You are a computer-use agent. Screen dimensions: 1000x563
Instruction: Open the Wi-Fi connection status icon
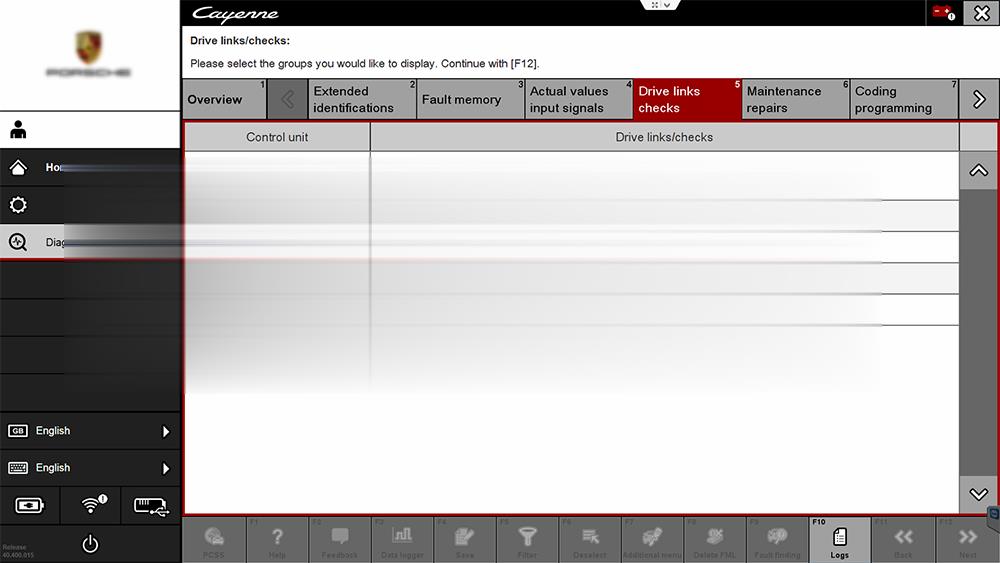coord(93,504)
